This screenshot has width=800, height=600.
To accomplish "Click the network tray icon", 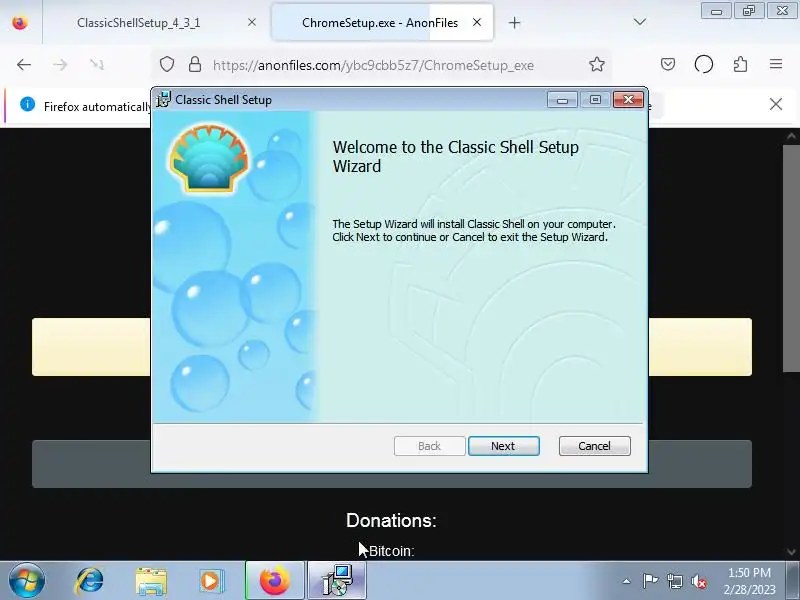I will pos(674,581).
